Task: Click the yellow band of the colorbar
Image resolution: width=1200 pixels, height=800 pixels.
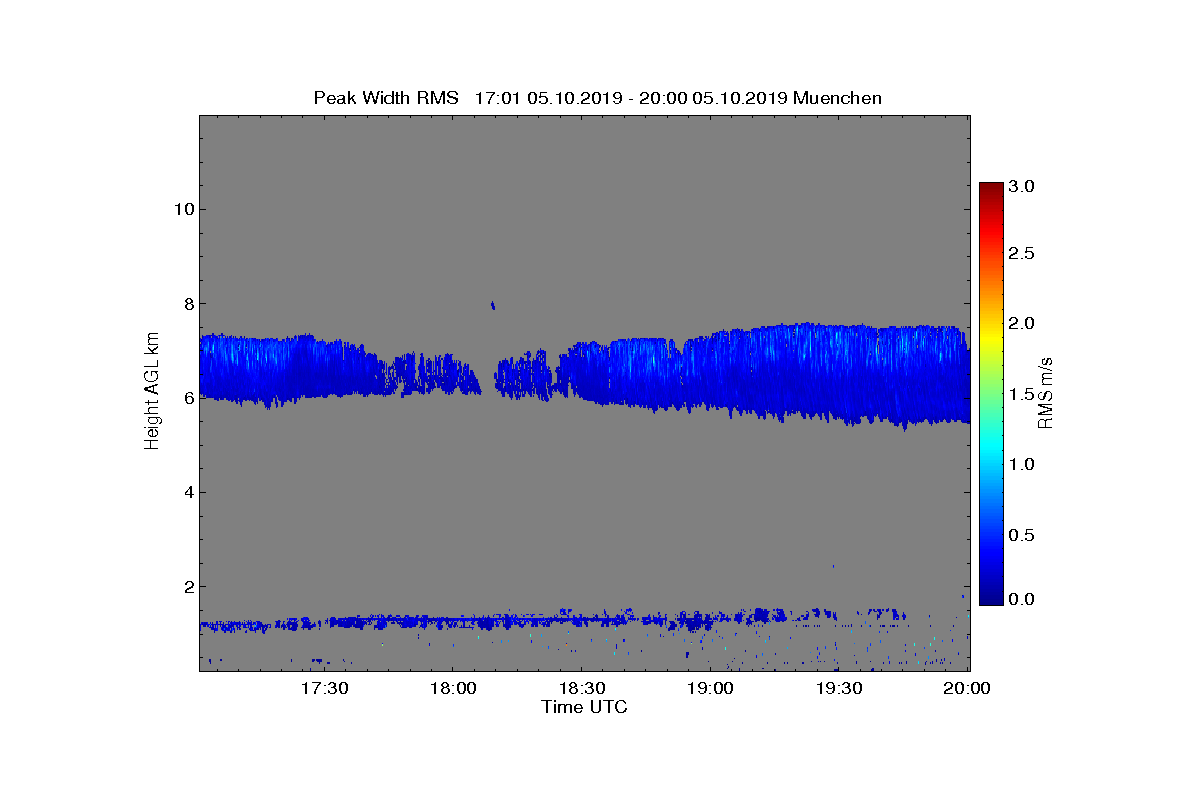Action: pos(991,338)
